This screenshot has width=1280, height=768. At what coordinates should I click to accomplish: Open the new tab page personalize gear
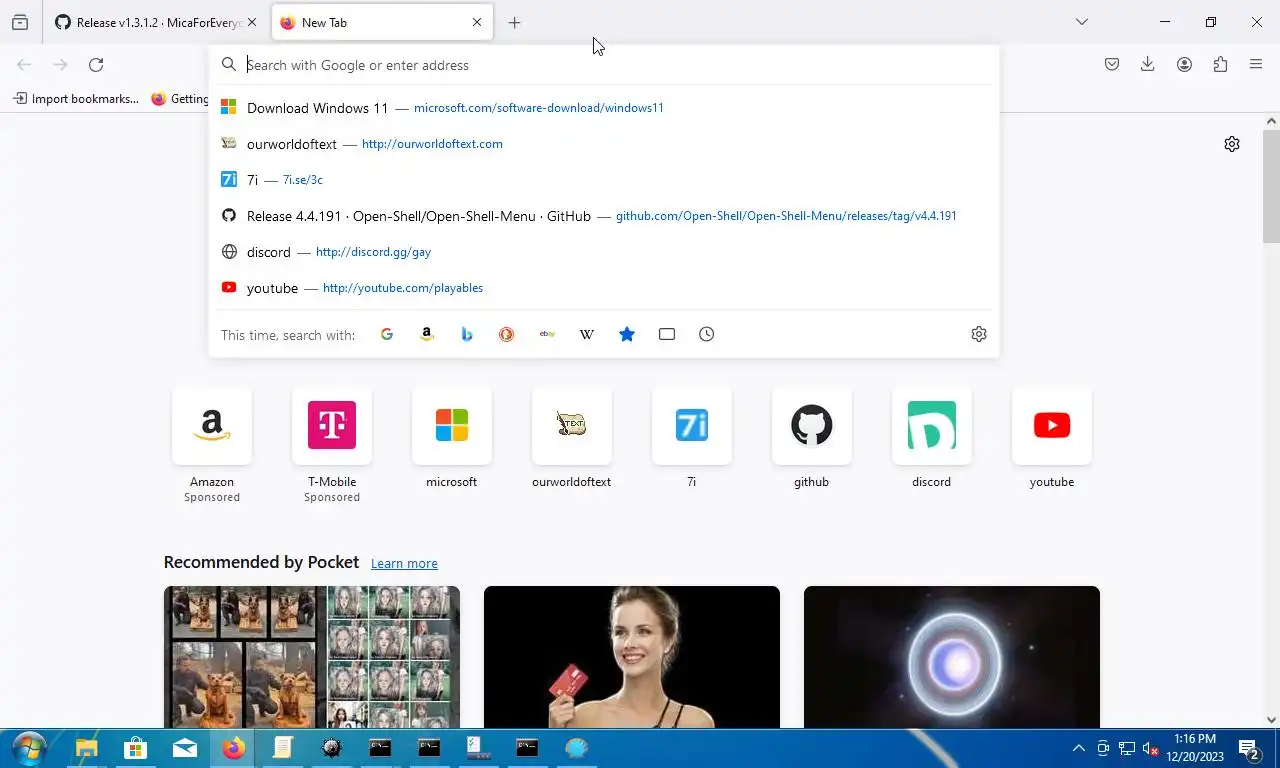[x=1232, y=144]
